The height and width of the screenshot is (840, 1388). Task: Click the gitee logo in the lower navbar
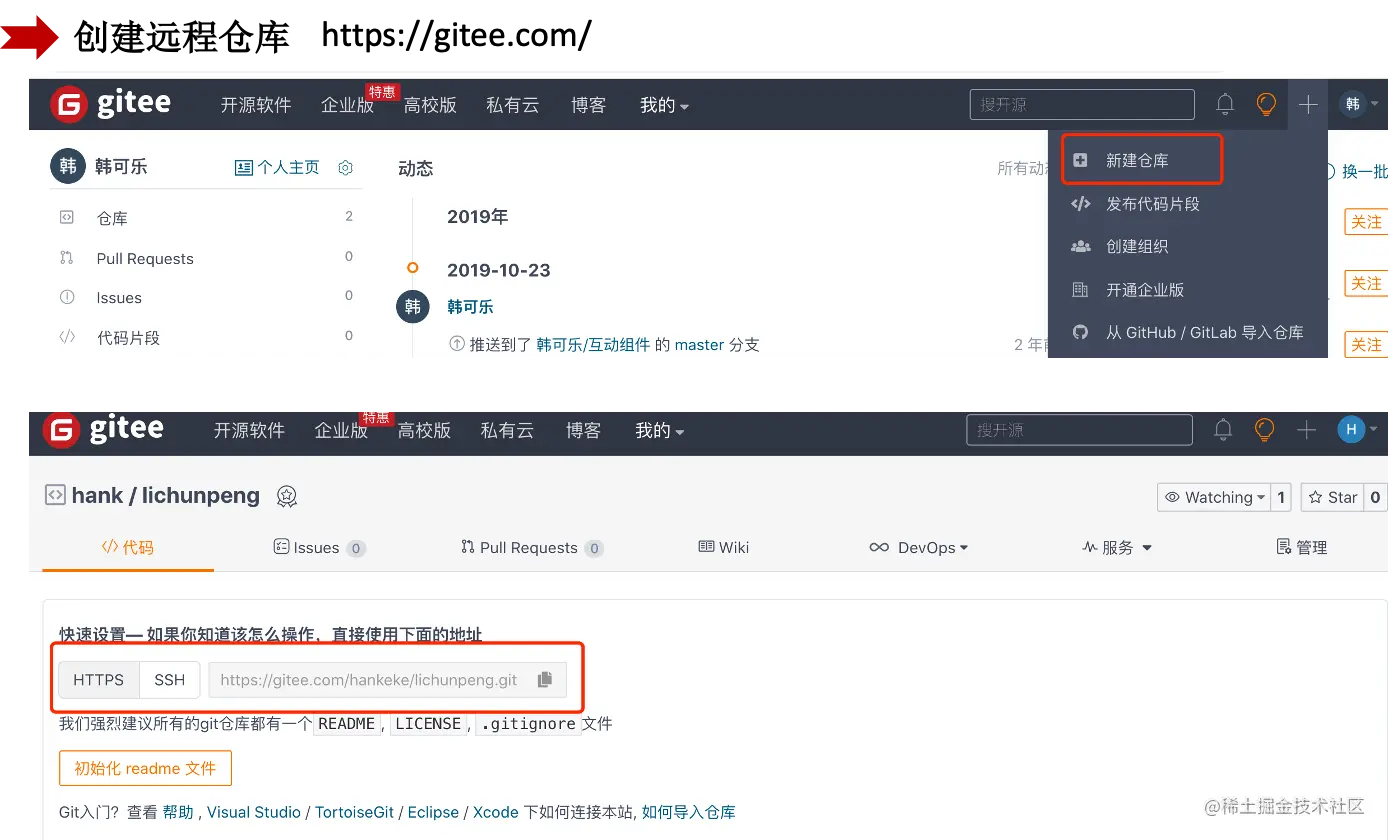click(104, 430)
